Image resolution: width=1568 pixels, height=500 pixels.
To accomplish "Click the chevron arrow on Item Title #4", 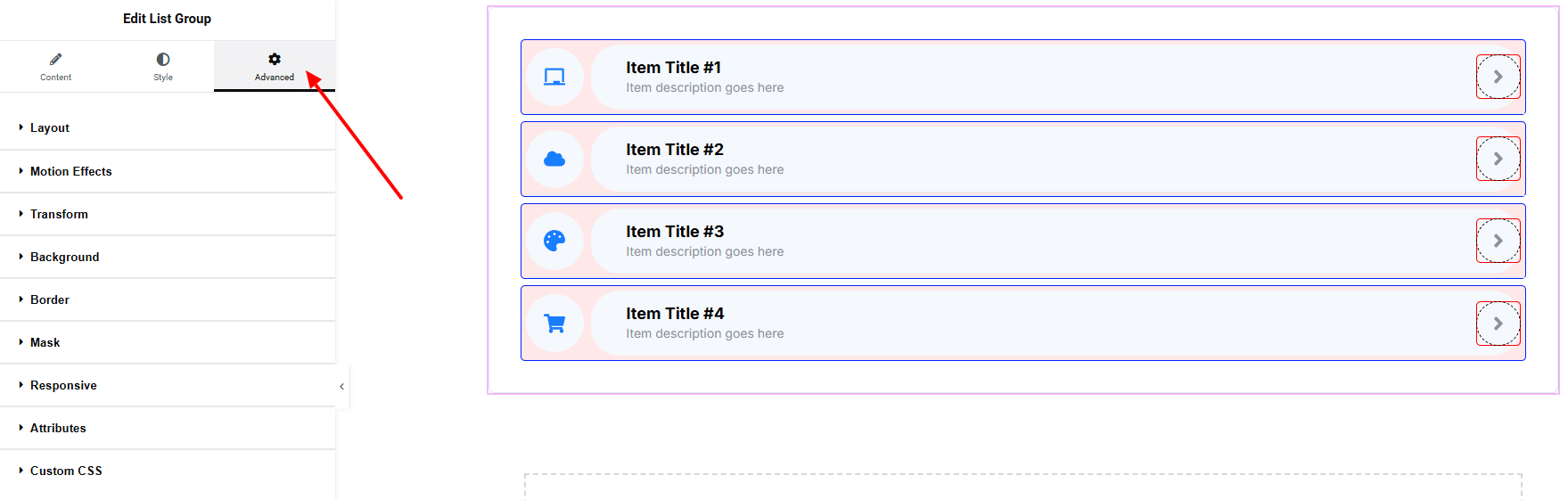I will point(1498,324).
